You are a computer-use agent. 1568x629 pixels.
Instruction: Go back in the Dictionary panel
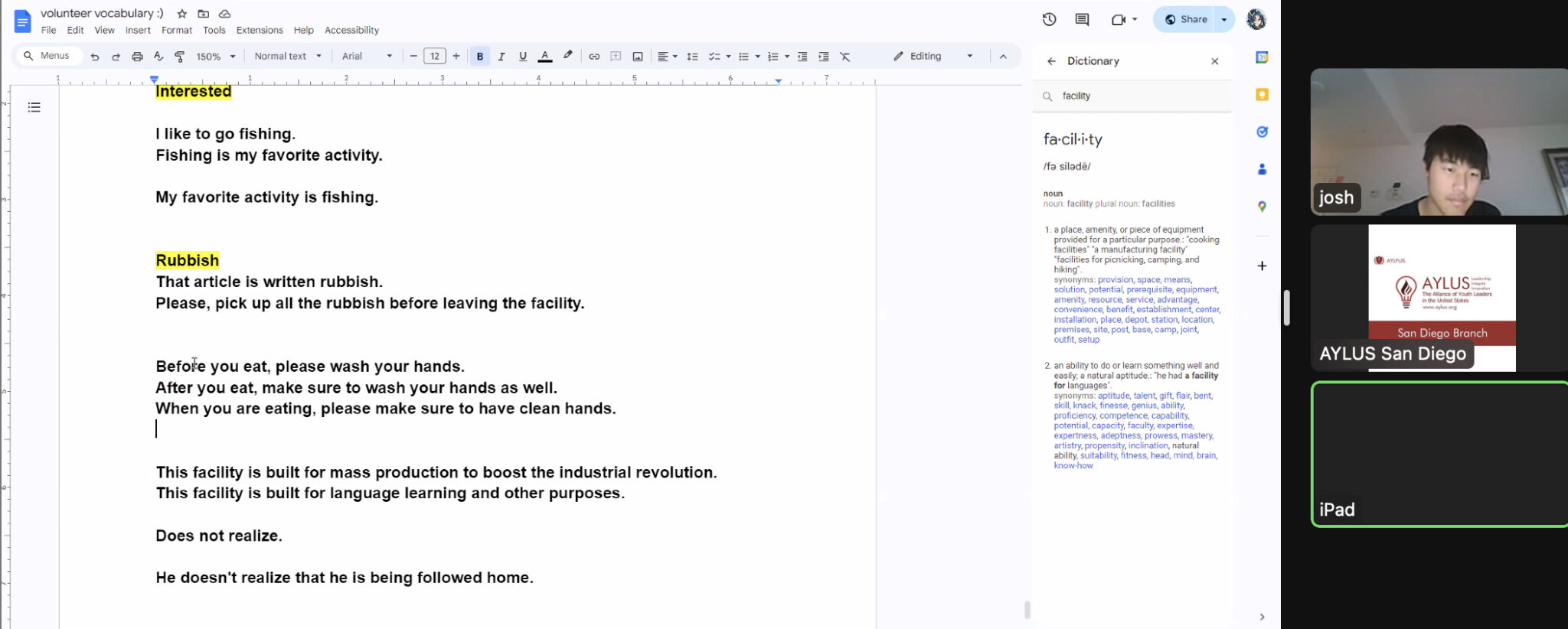[x=1051, y=61]
